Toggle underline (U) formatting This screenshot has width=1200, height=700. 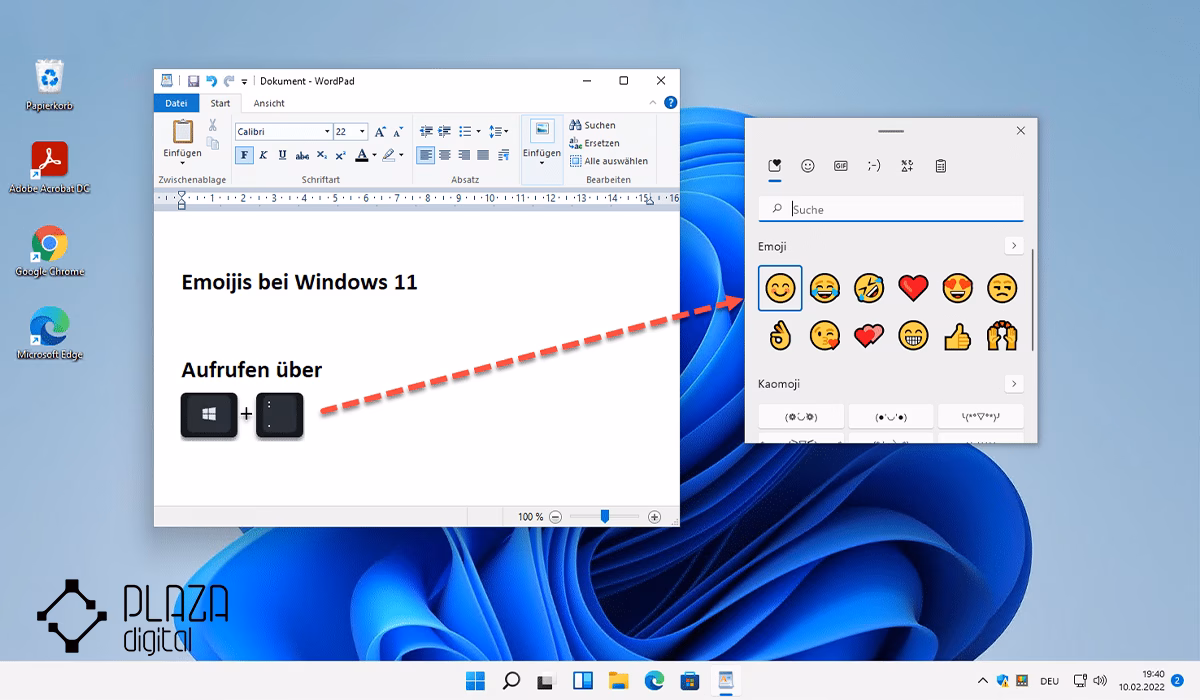tap(283, 155)
